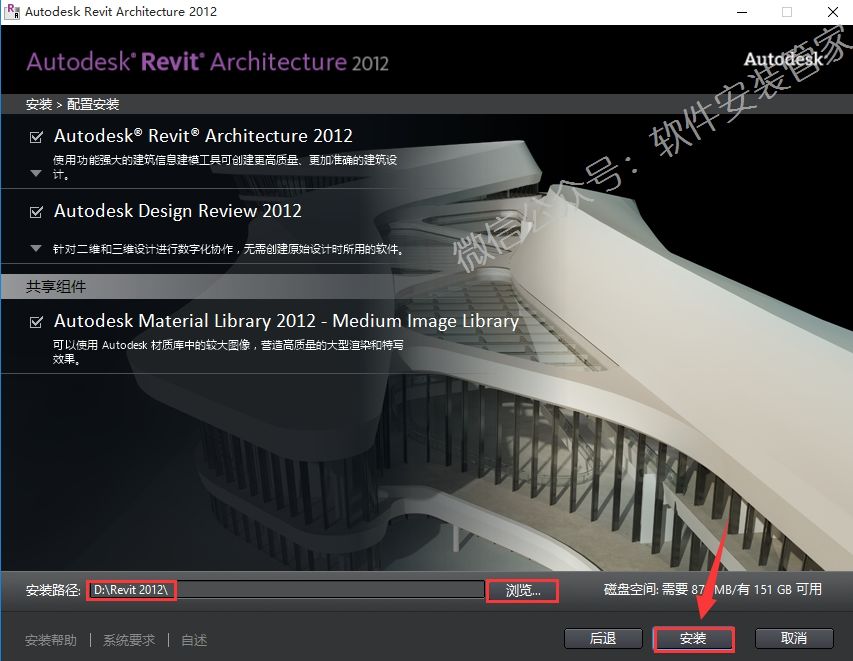Image resolution: width=853 pixels, height=661 pixels.
Task: Maximize the installer window
Action: (x=787, y=12)
